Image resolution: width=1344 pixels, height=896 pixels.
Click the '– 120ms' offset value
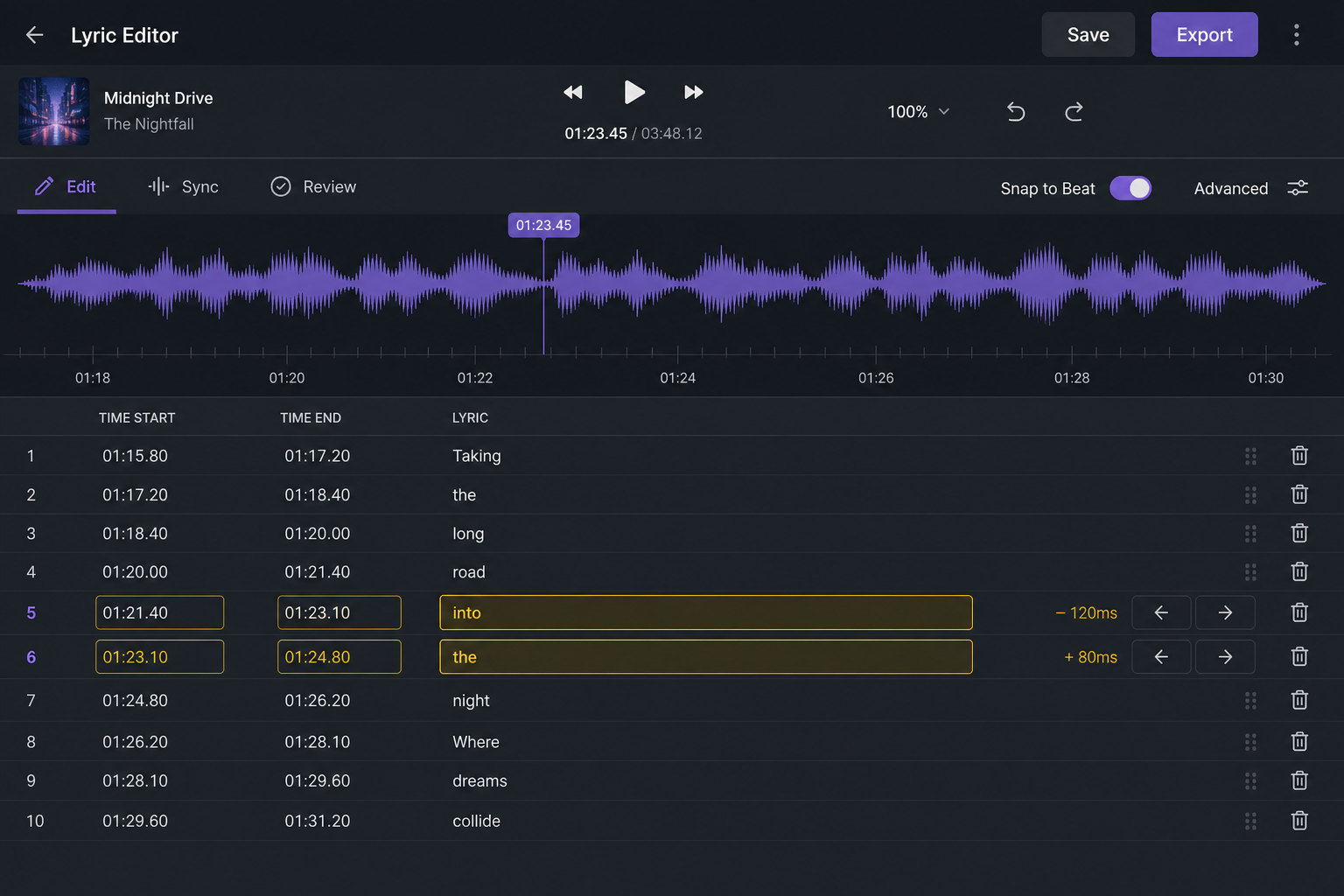[1086, 612]
